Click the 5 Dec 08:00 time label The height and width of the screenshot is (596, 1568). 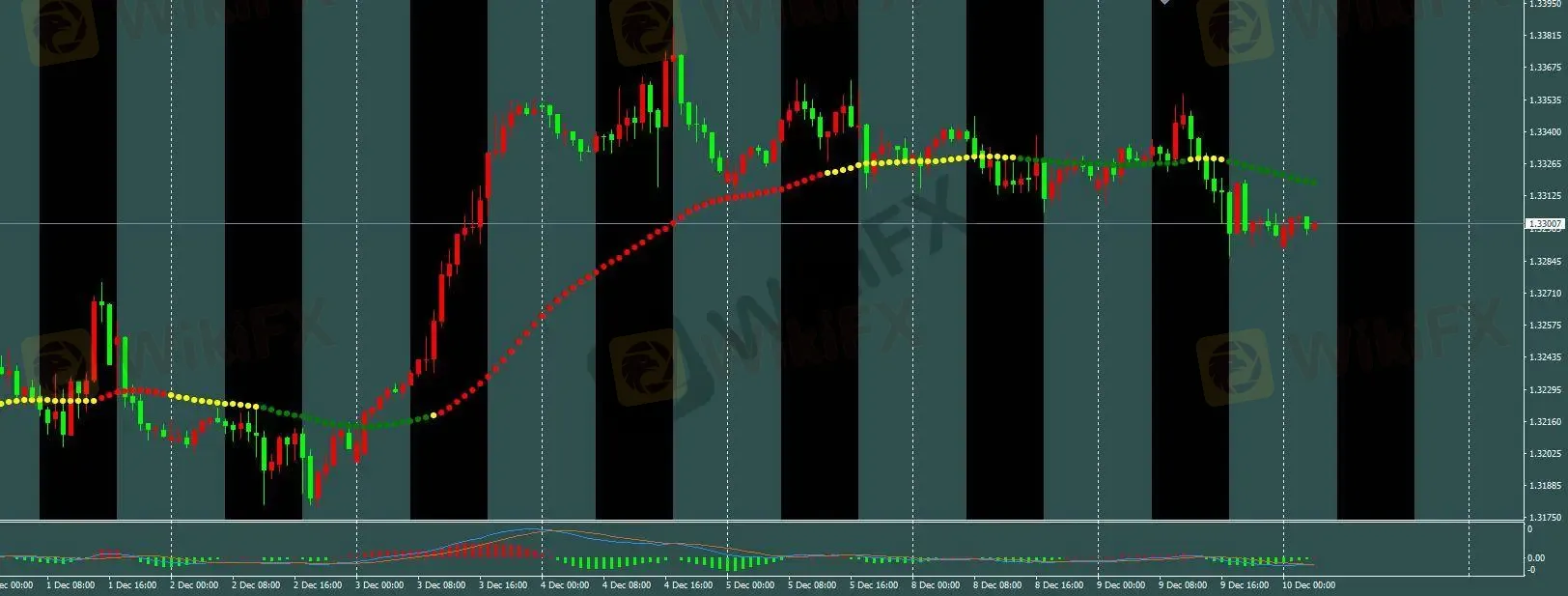(811, 585)
